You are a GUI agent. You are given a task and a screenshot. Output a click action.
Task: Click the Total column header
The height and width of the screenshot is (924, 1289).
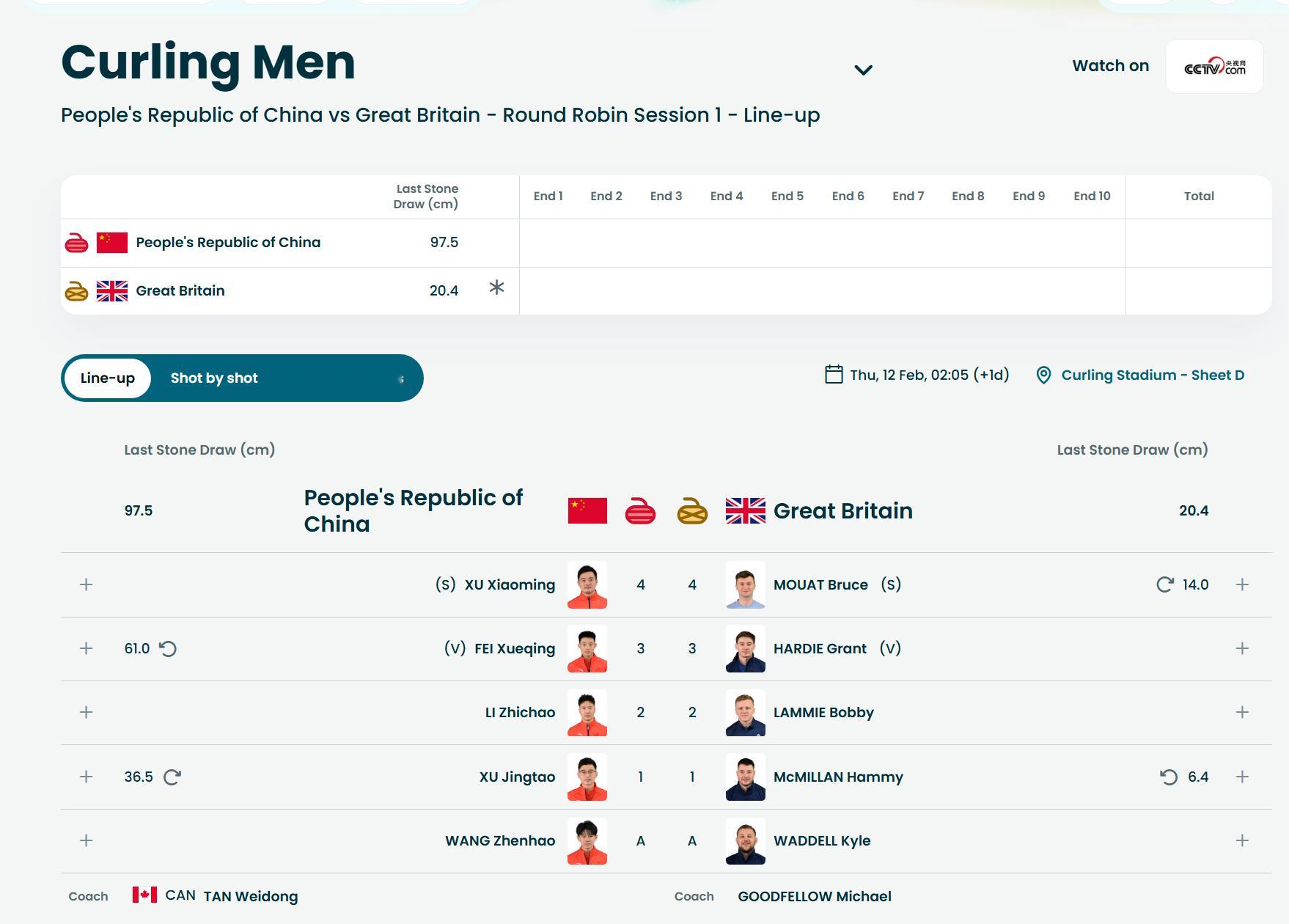tap(1199, 197)
